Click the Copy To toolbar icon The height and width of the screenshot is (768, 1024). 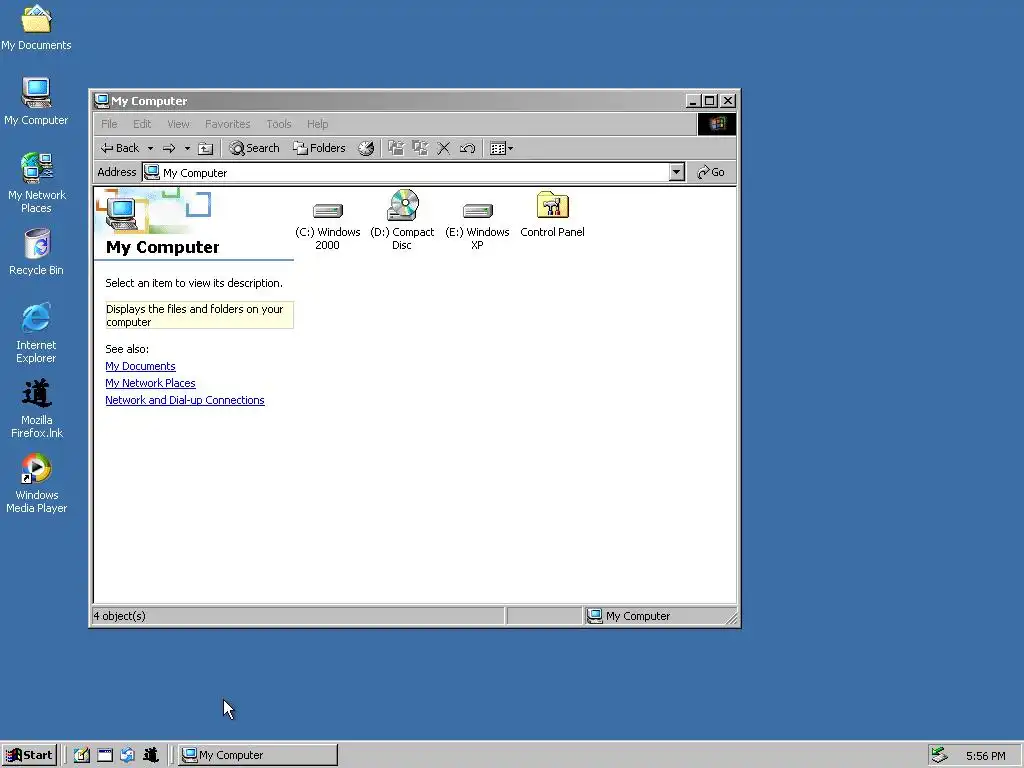coord(420,148)
